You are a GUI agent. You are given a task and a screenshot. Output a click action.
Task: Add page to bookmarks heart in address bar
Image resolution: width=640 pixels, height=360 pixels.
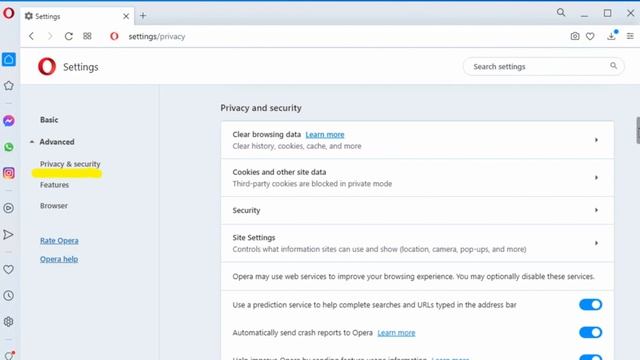coord(590,36)
